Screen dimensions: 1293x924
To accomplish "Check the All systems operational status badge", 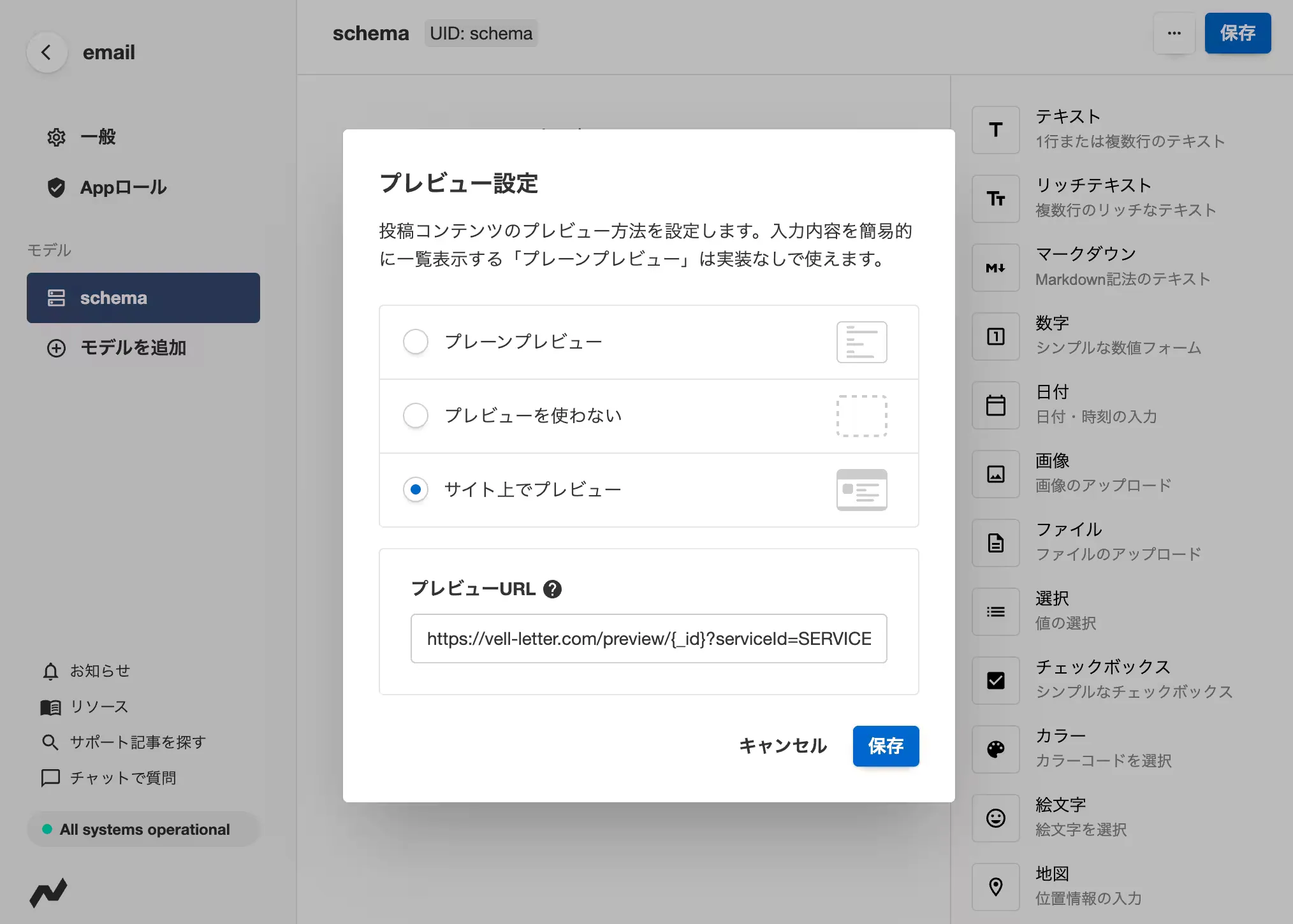I will point(143,829).
